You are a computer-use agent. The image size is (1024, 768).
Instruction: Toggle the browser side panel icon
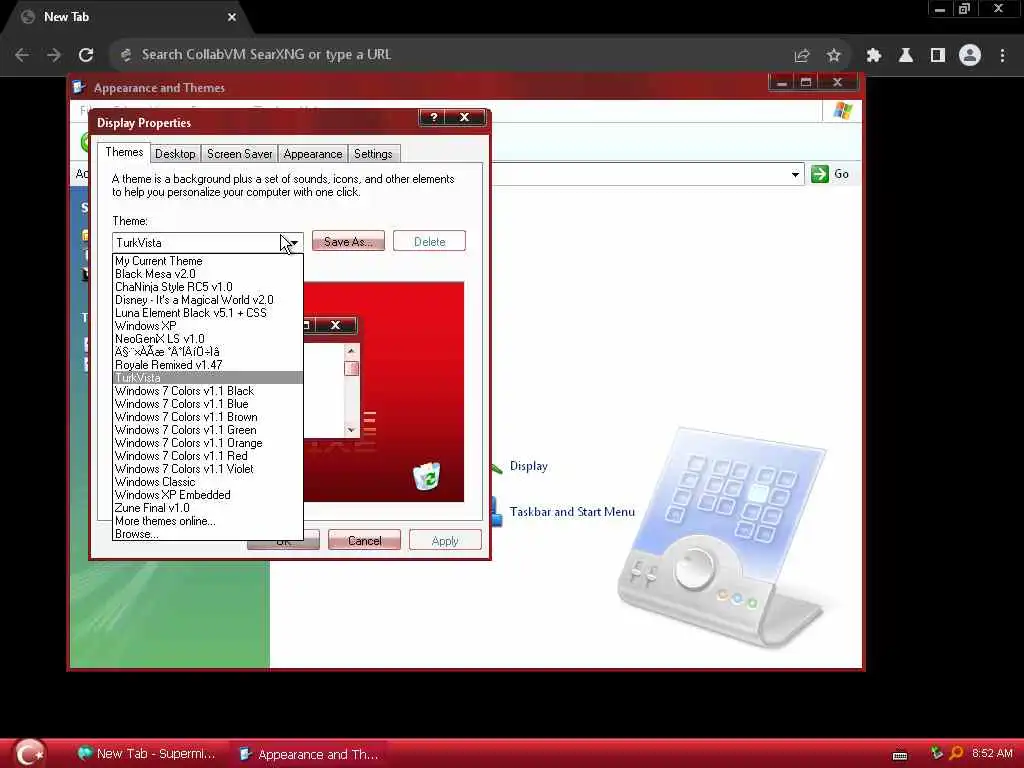938,56
